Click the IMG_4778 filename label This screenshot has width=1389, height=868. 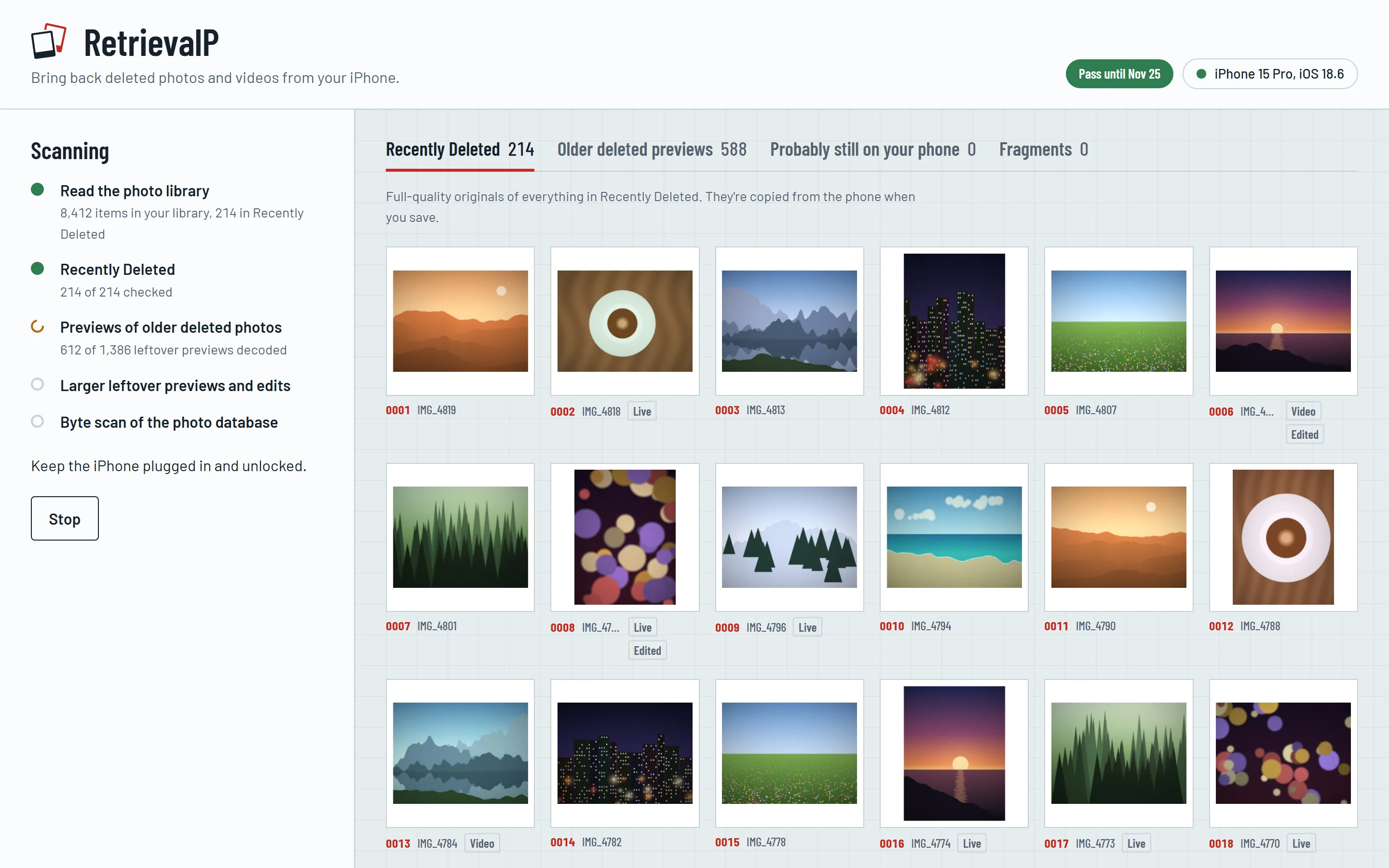point(766,842)
